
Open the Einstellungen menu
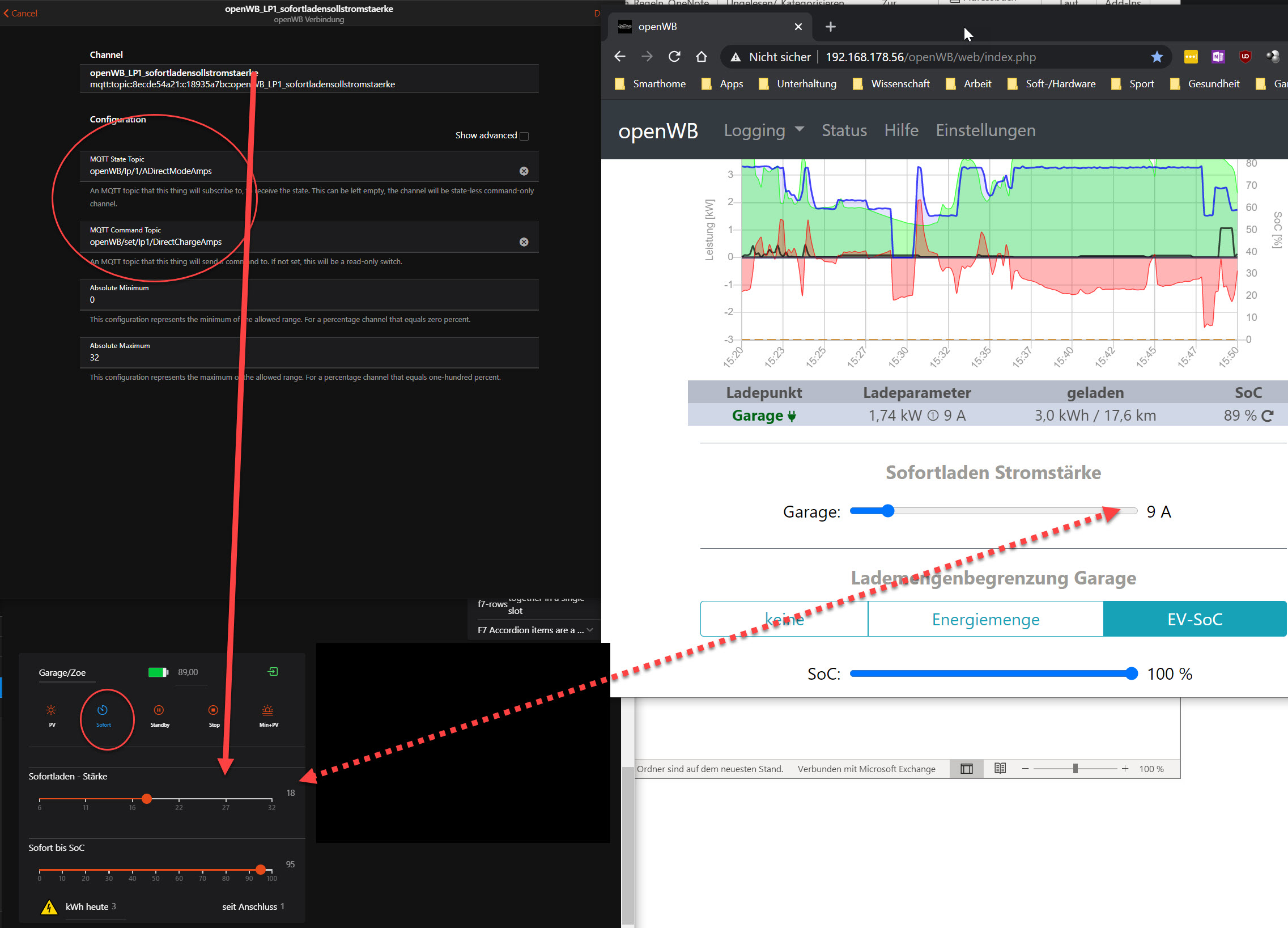[x=985, y=130]
